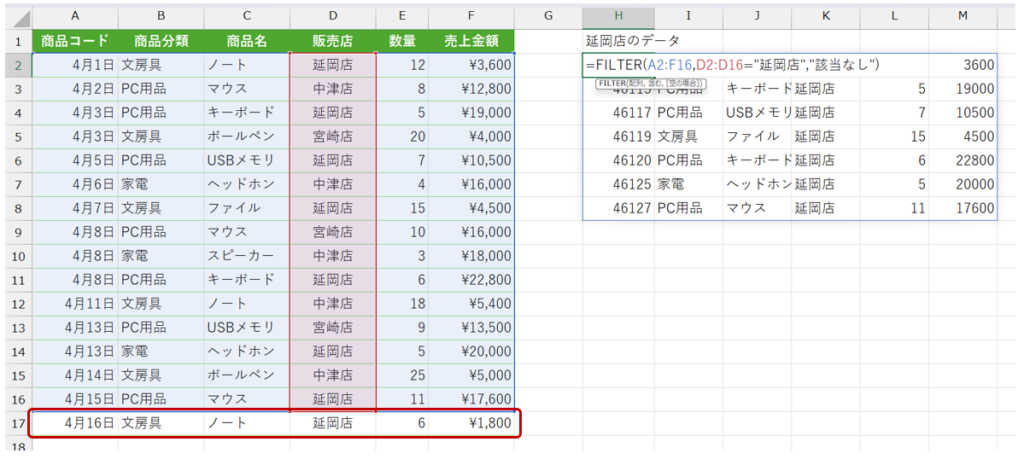Viewport: 1024px width, 459px height.
Task: Select column M header
Action: click(x=963, y=15)
